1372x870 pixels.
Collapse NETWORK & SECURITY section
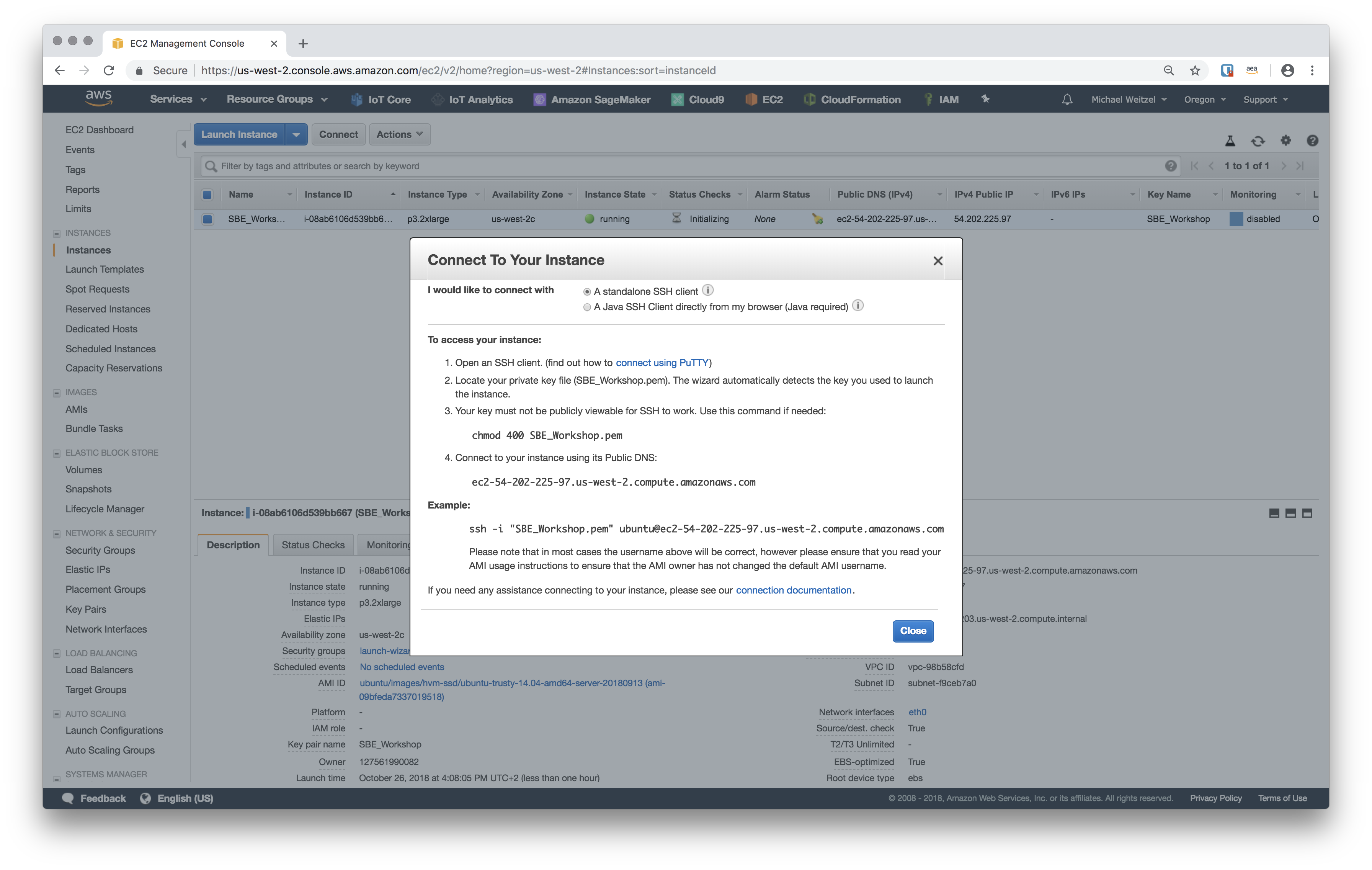(56, 534)
